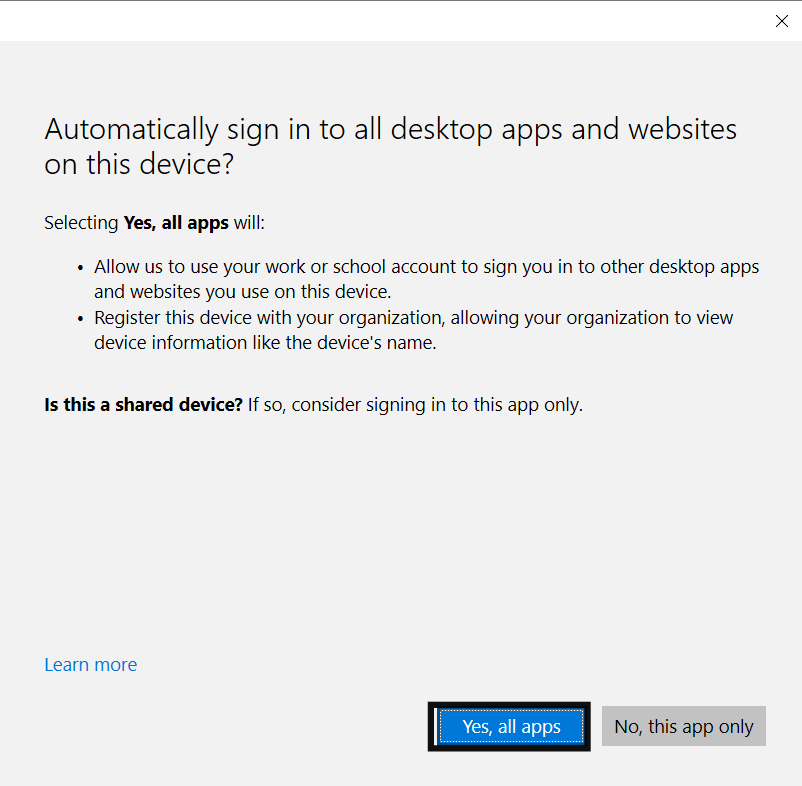Click the word 'Selecting' in the intro sentence

[x=81, y=222]
